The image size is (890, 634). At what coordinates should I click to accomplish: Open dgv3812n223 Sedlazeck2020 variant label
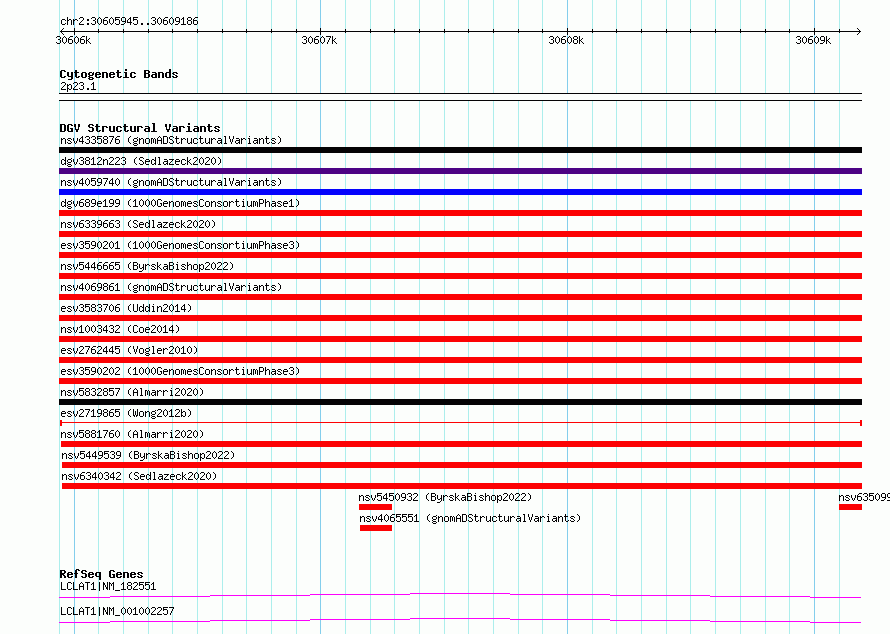[141, 161]
